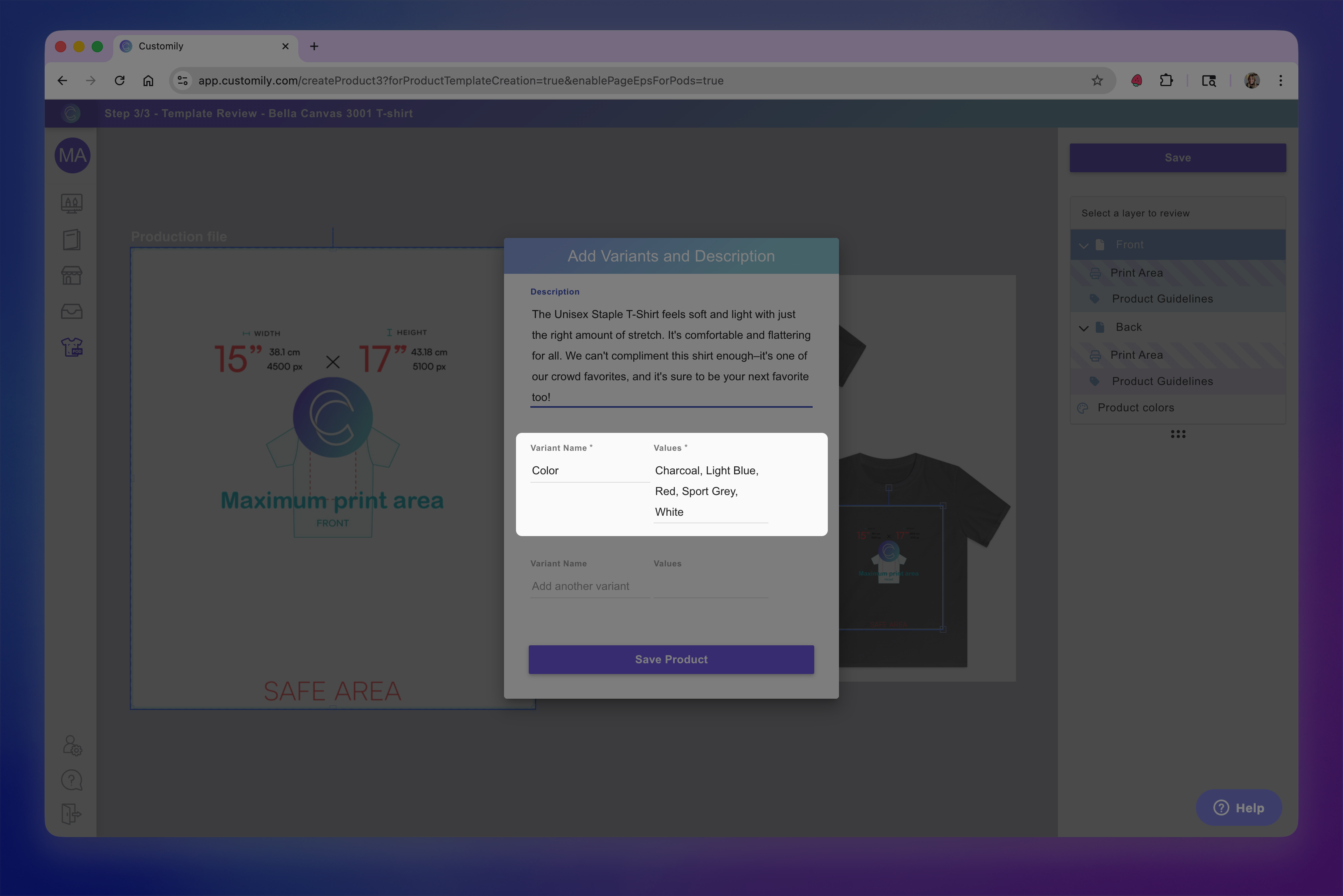Screen dimensions: 1343x896
Task: Click the Add another variant field
Action: pyautogui.click(x=589, y=586)
